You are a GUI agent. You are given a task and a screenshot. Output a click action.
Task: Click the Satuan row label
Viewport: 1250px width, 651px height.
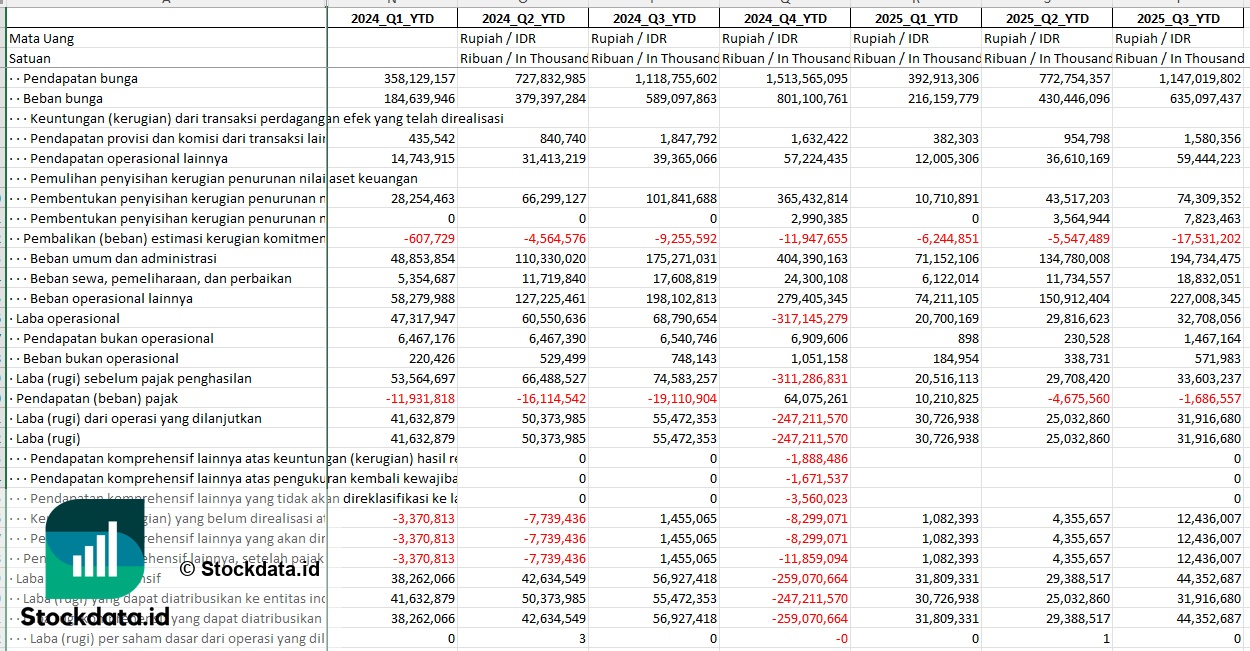(30, 58)
